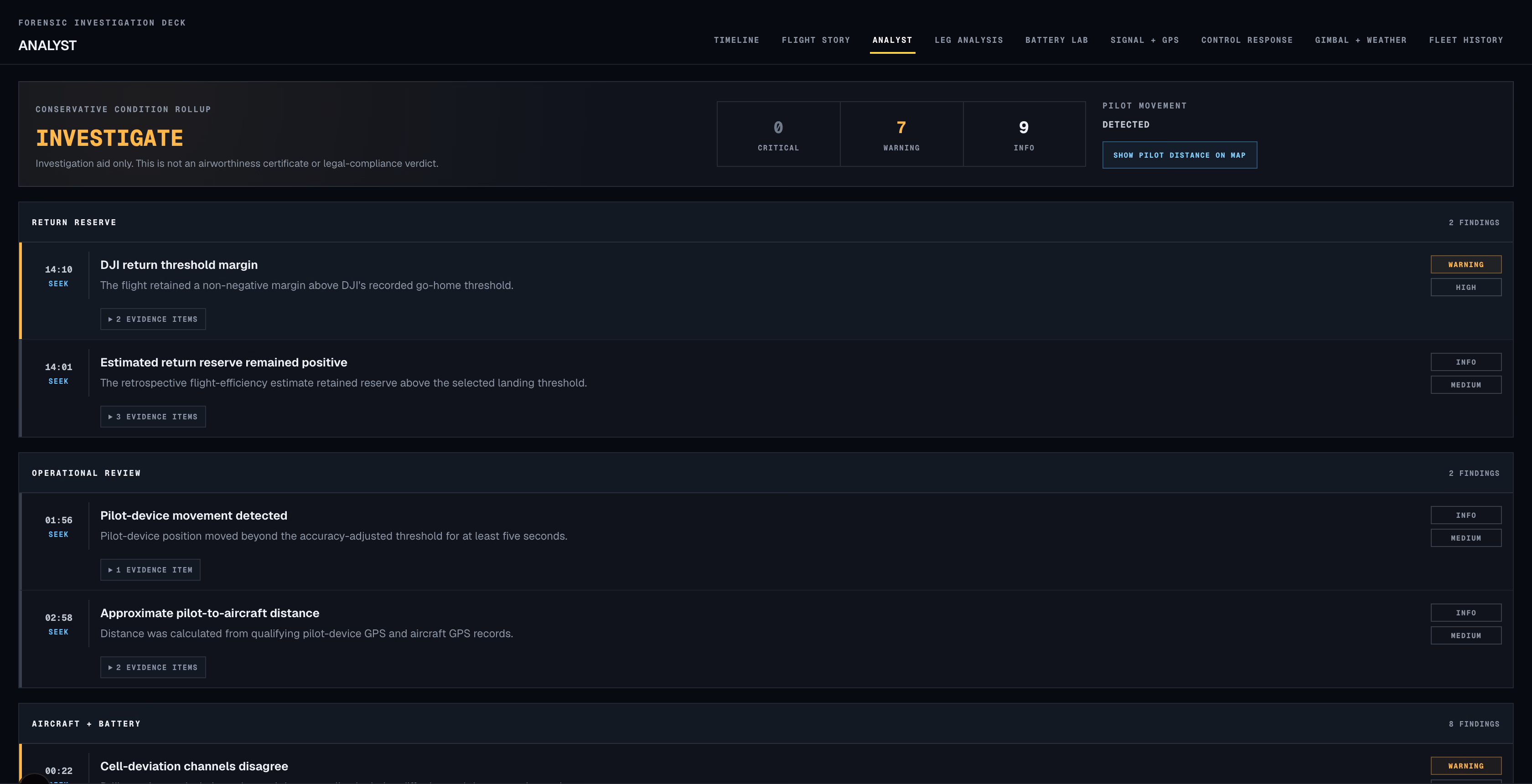Click the 'DJI return threshold margin' title

(x=179, y=265)
